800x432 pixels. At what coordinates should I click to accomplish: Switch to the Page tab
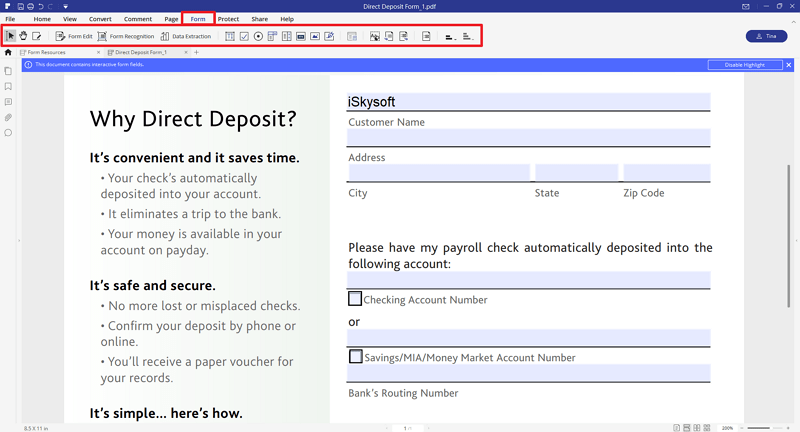click(171, 19)
